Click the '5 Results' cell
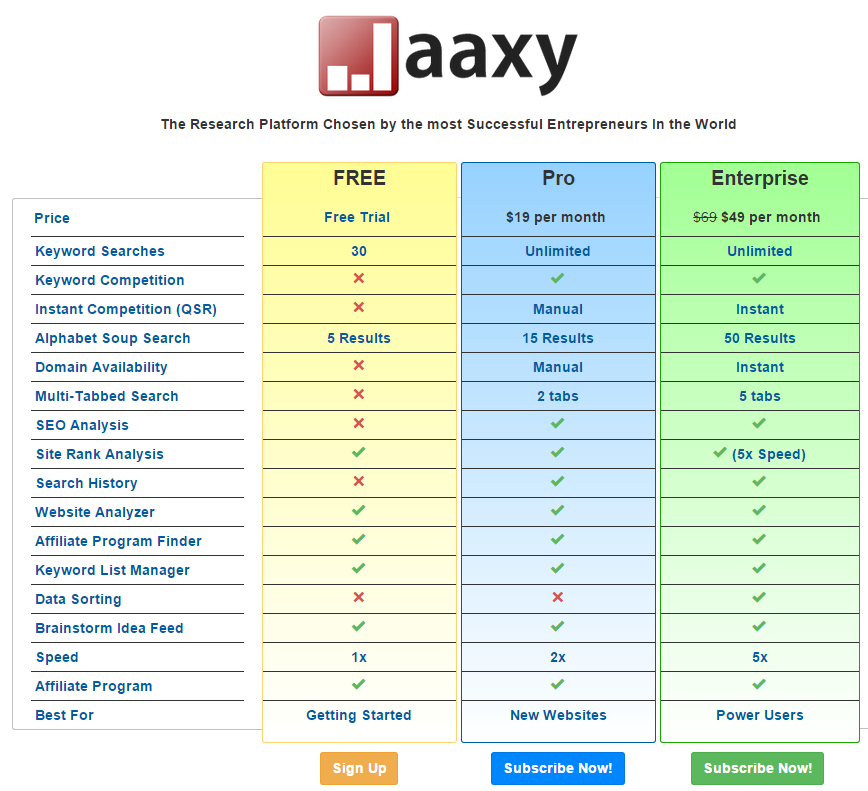The image size is (868, 791). [359, 338]
